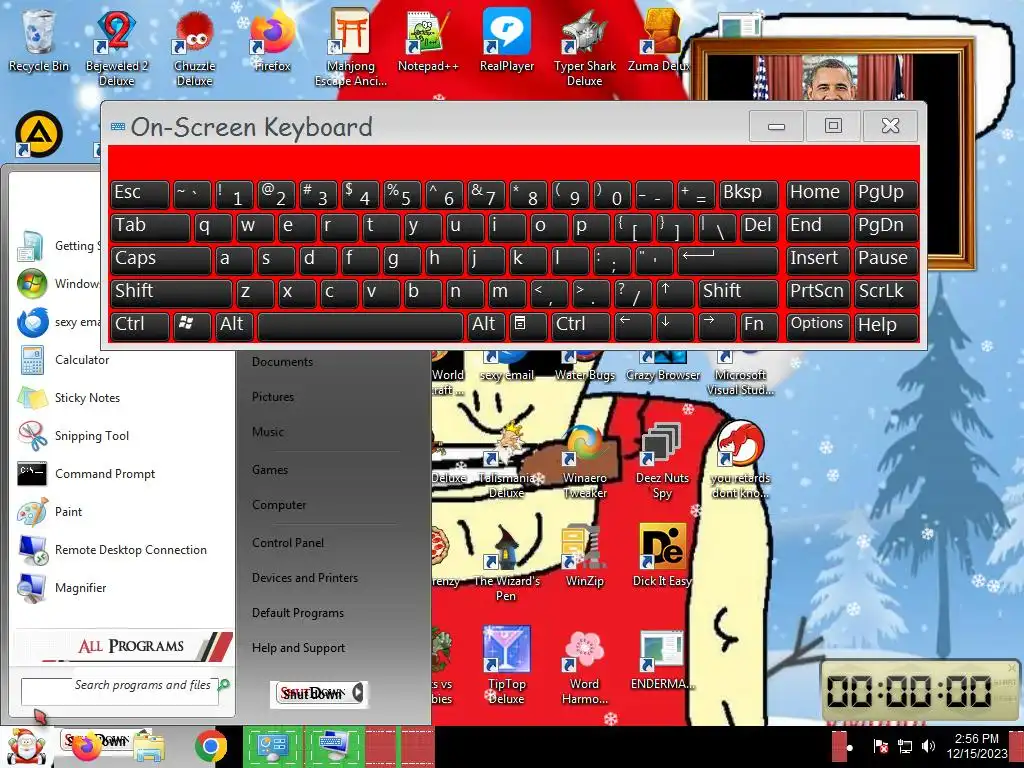Open Computer link in Start menu
Image resolution: width=1024 pixels, height=768 pixels.
pos(279,505)
